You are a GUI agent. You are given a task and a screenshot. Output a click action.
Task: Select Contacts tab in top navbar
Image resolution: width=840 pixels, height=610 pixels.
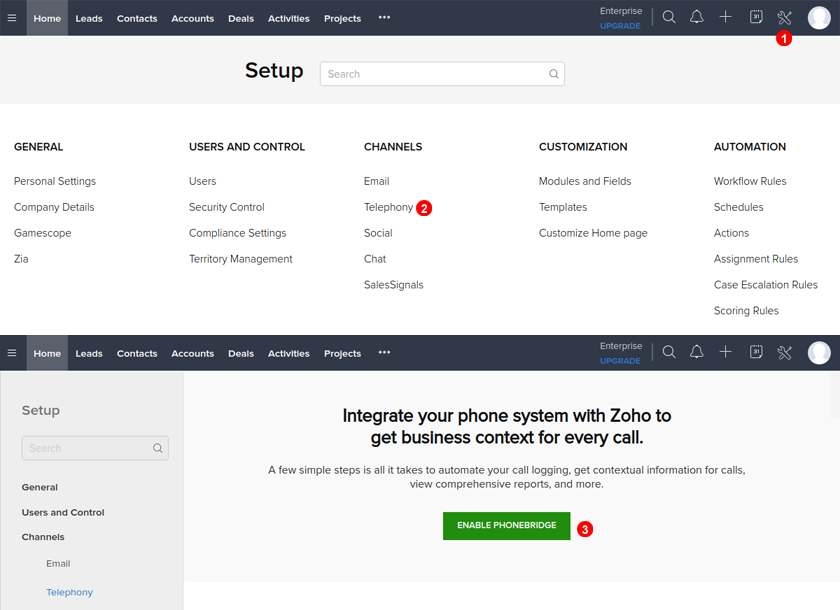[x=137, y=18]
